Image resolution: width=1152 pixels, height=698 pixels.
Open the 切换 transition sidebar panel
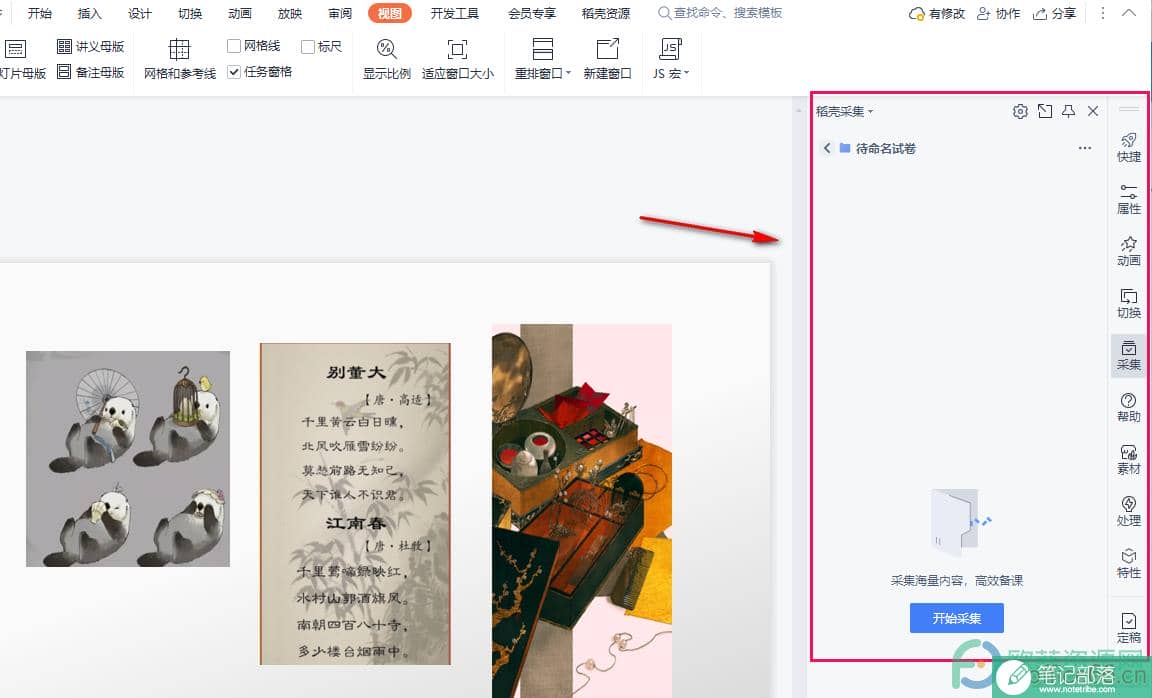1128,303
